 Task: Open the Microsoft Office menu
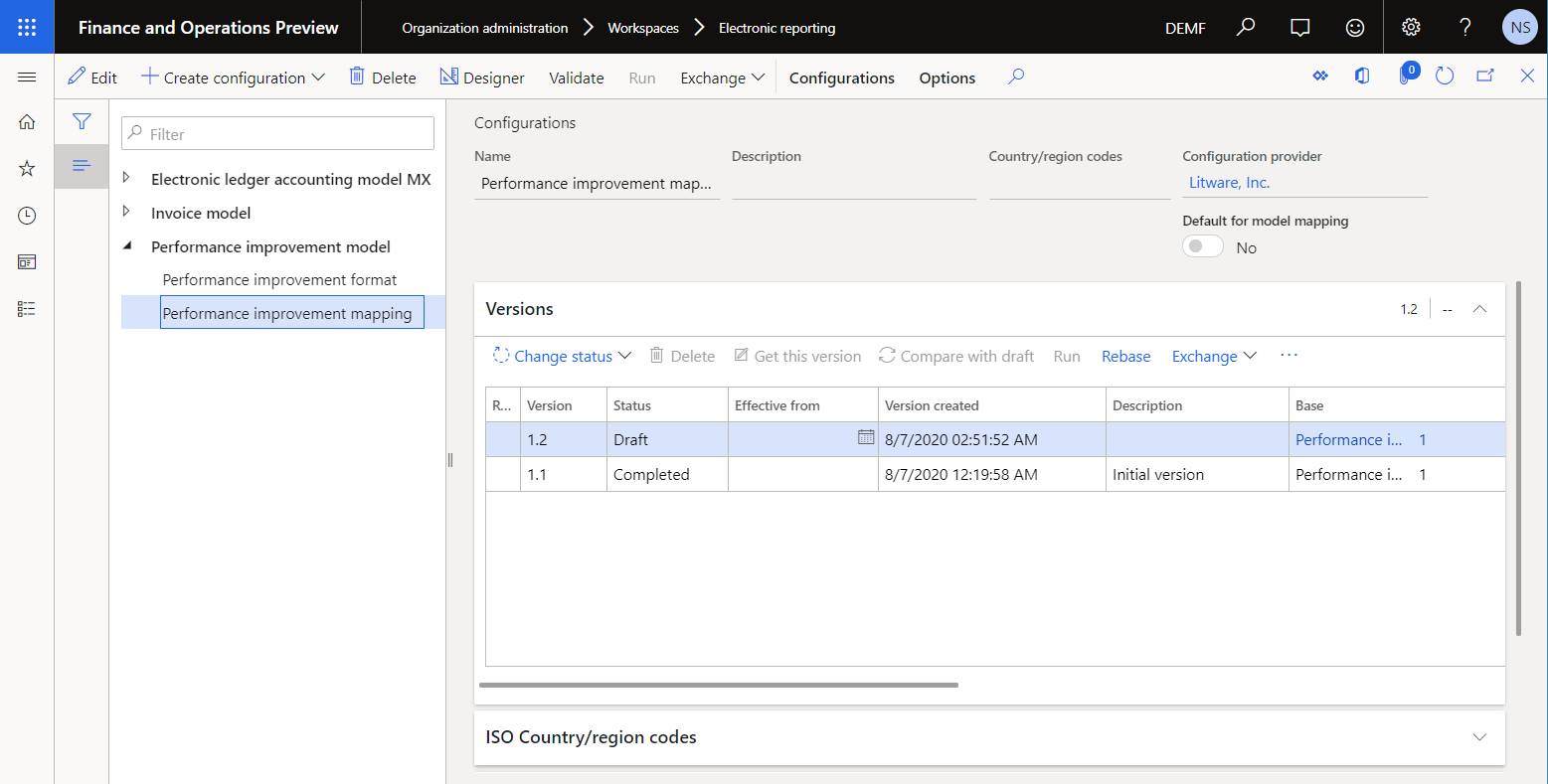[1362, 76]
